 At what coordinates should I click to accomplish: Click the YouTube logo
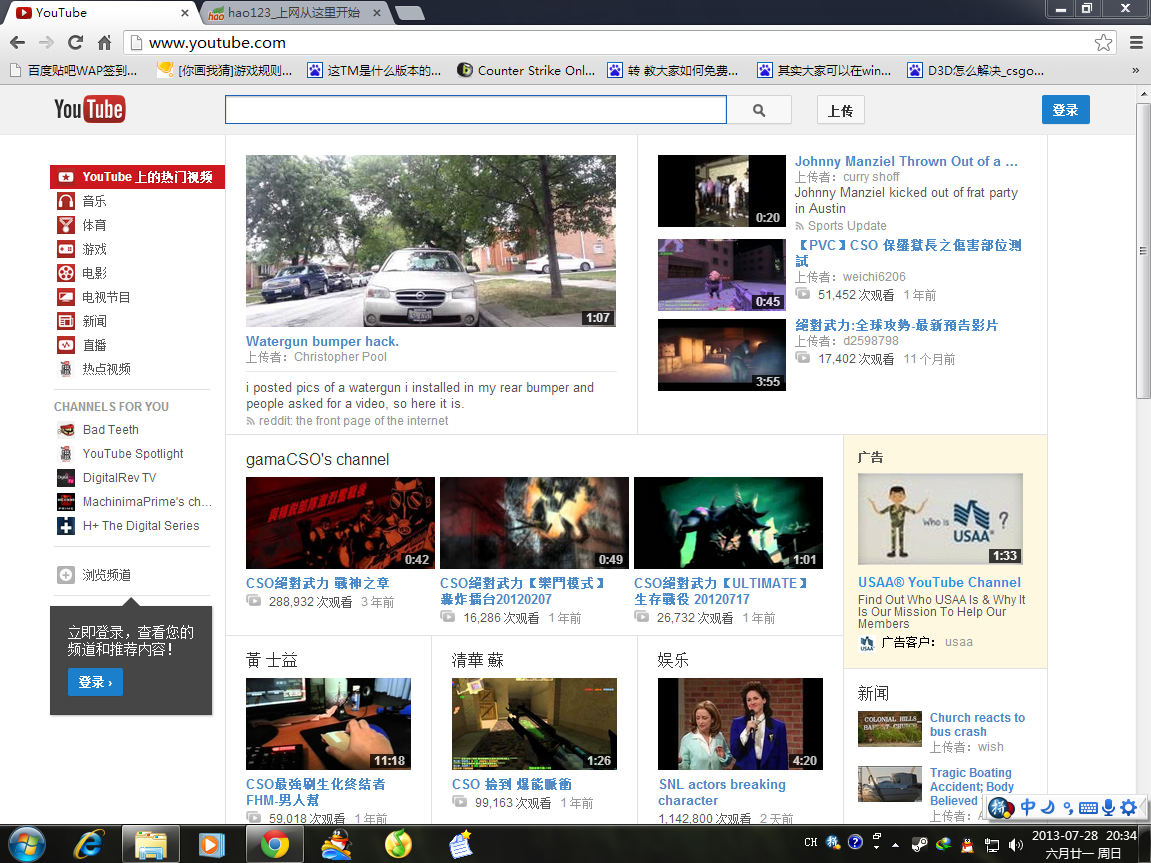point(90,109)
